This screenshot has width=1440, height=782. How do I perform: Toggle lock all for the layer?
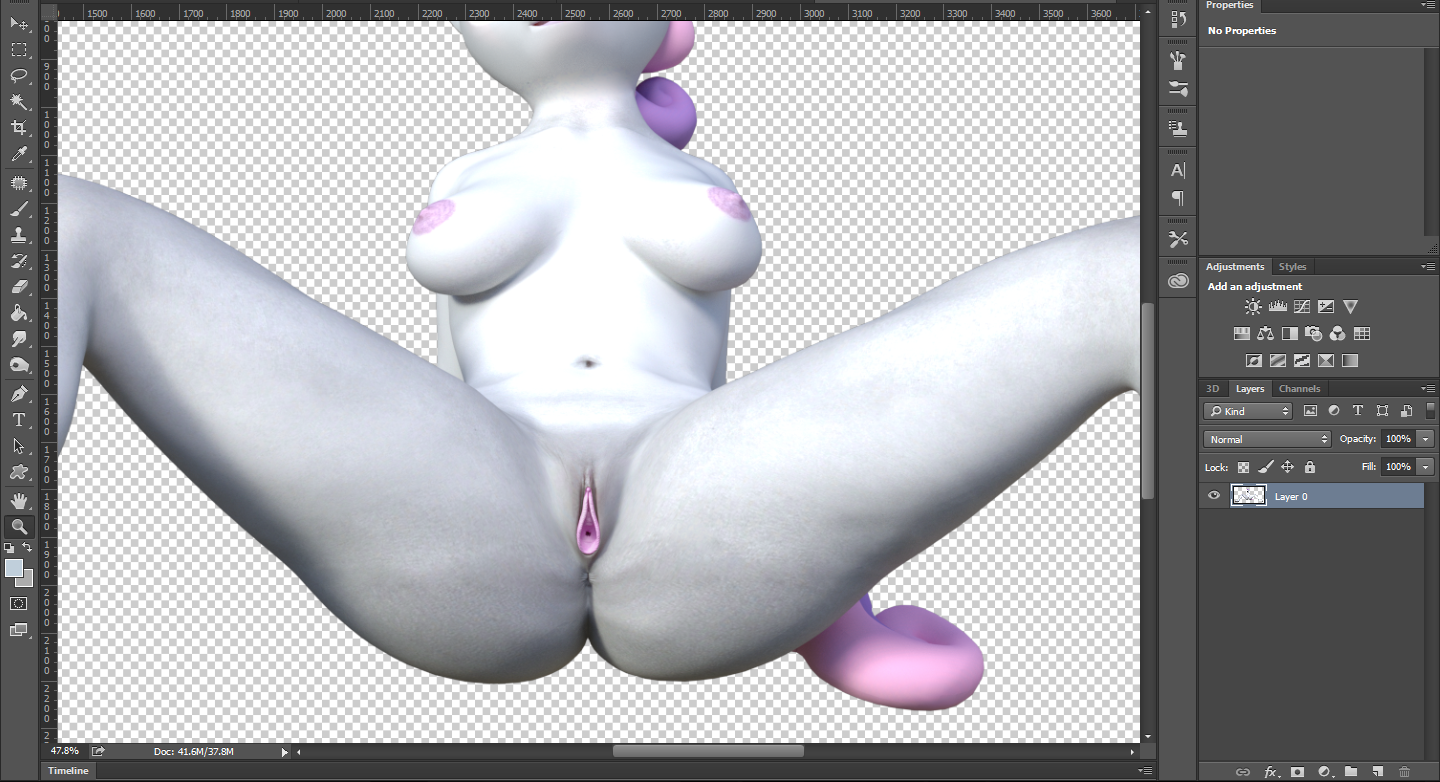tap(1310, 467)
